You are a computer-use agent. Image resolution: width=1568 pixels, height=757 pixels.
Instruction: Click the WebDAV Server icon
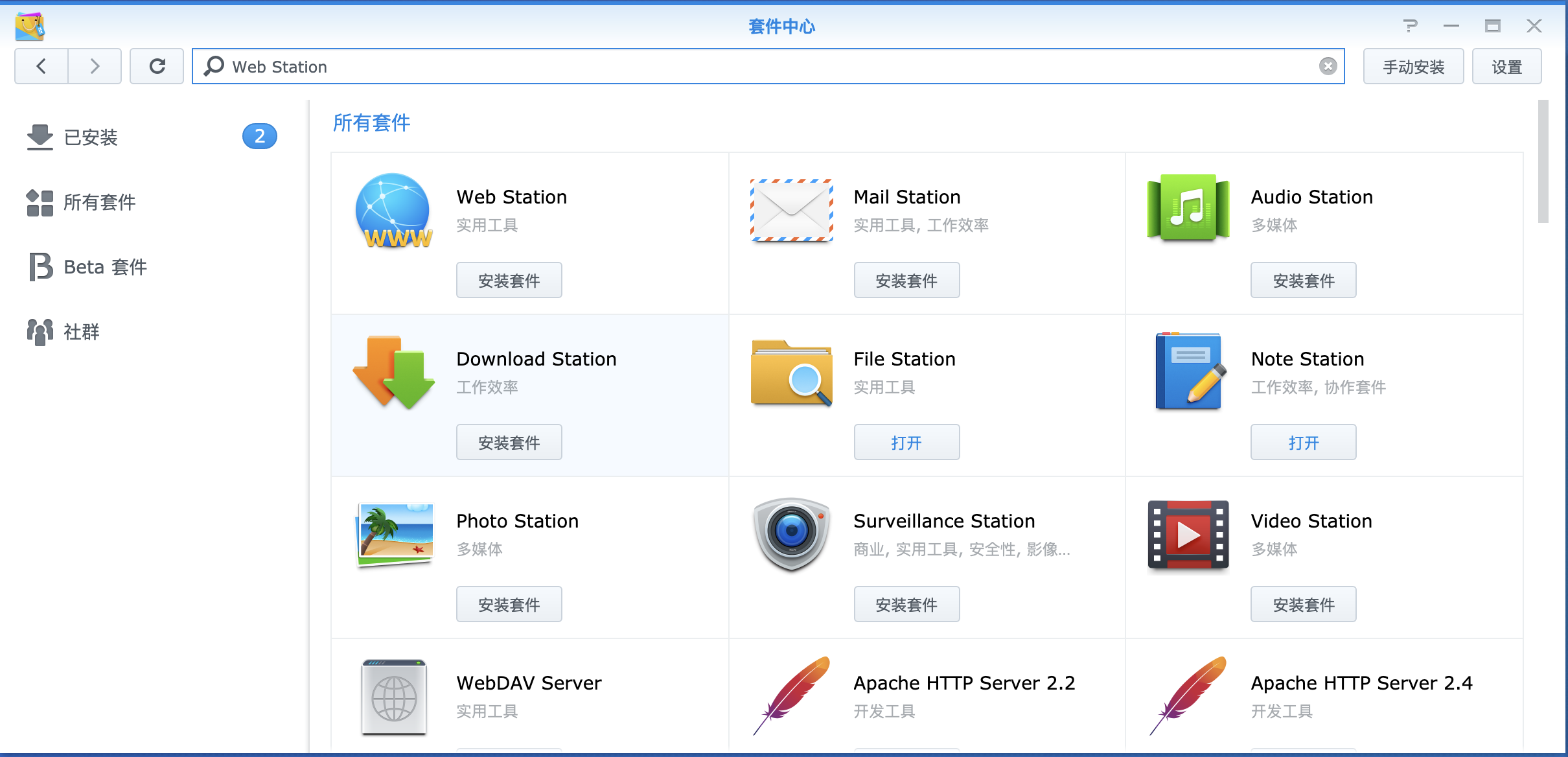[394, 697]
